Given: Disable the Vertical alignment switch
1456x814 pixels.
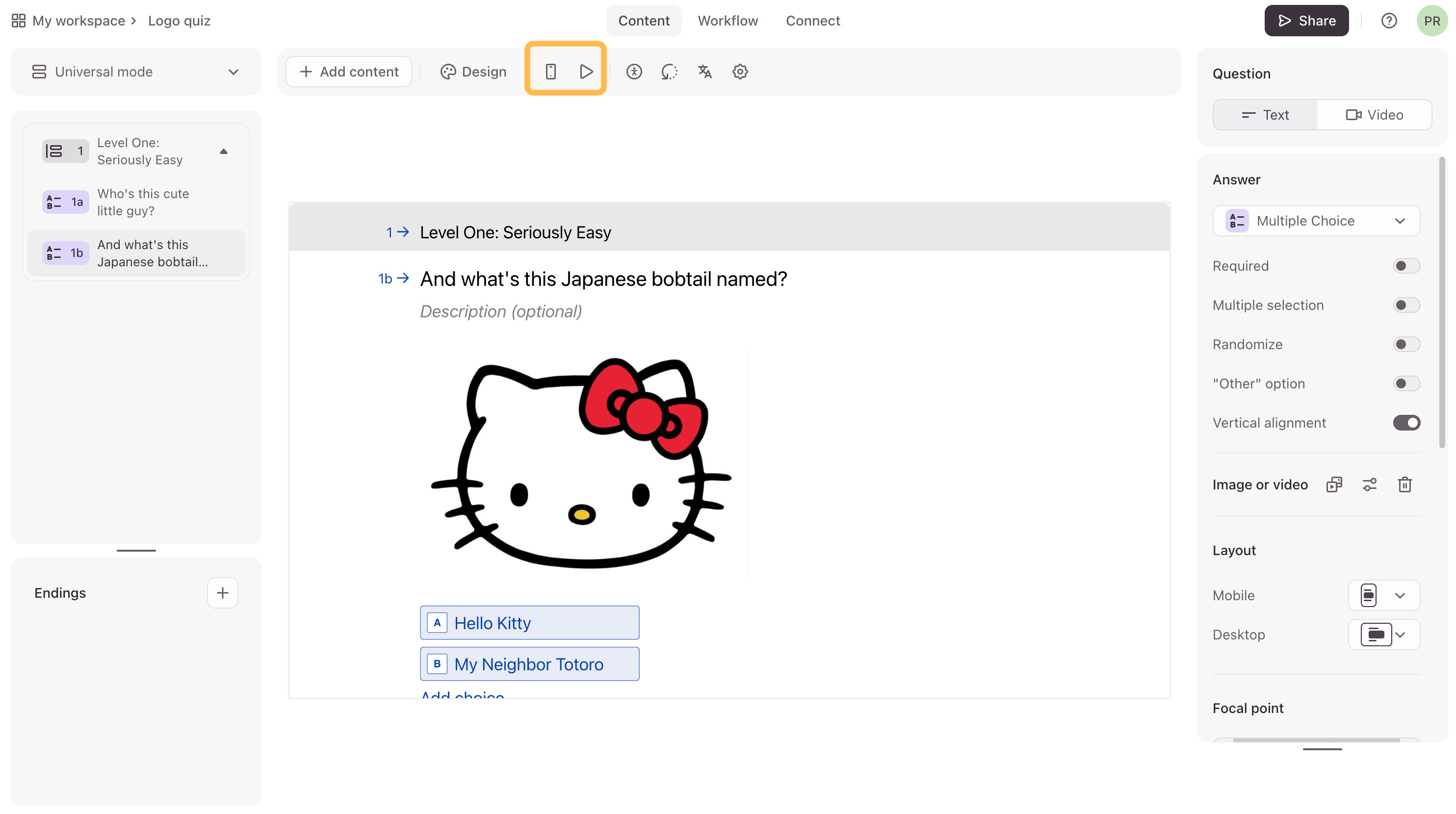Looking at the screenshot, I should coord(1406,423).
